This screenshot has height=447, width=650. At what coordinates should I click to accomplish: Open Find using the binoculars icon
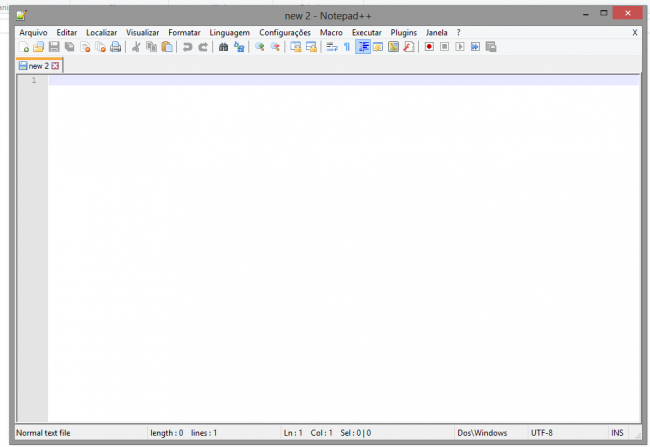click(223, 47)
